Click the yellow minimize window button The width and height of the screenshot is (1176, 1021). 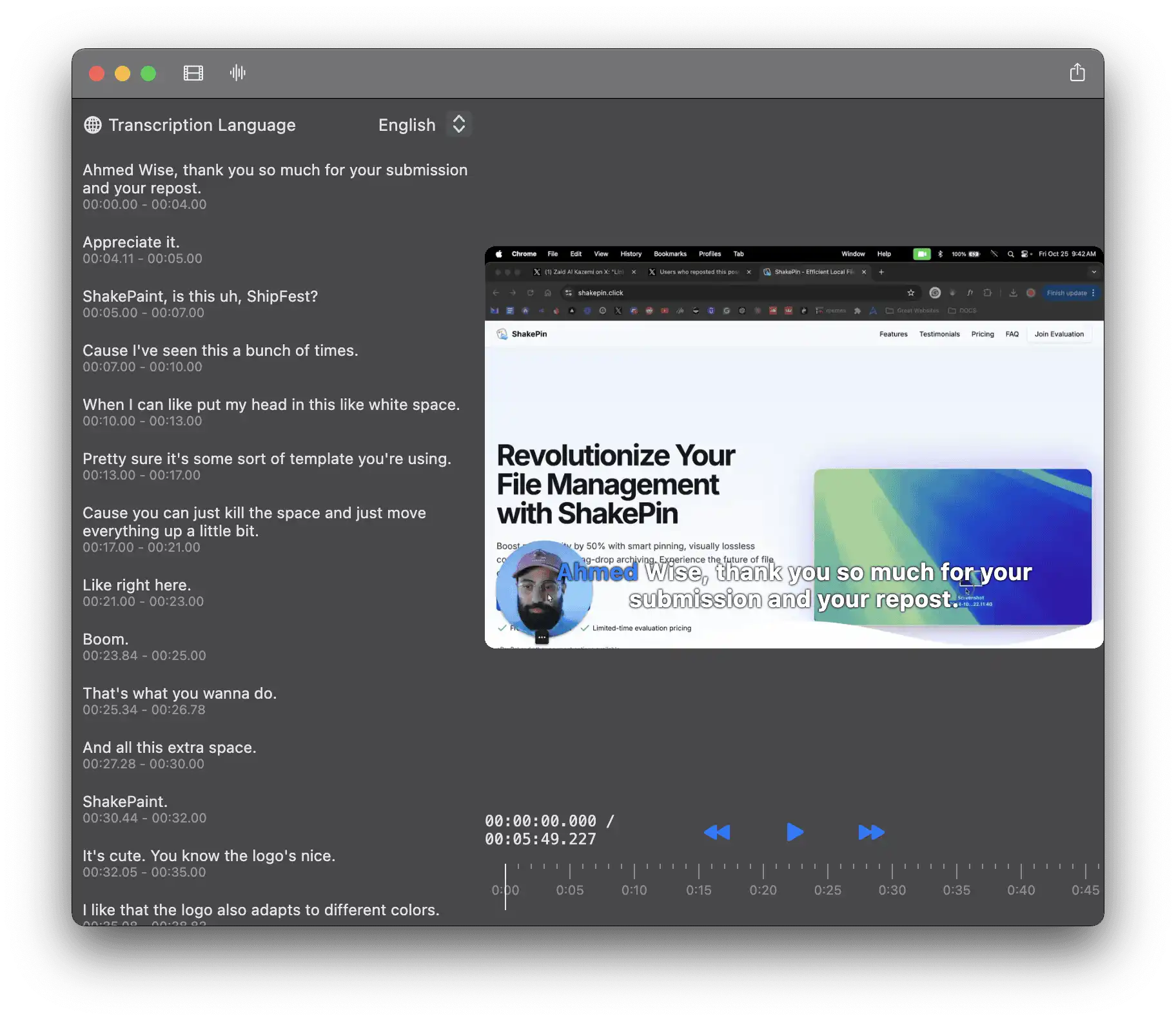[122, 73]
